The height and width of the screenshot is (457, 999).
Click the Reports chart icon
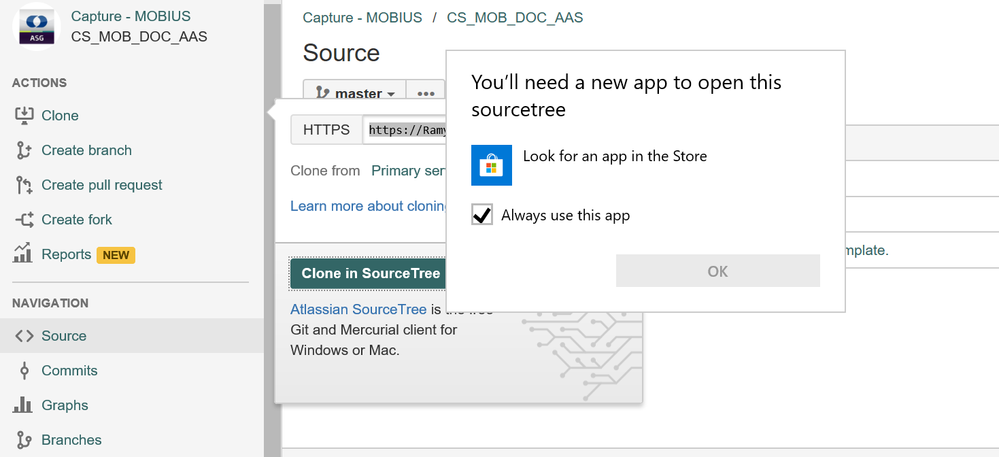[23, 253]
